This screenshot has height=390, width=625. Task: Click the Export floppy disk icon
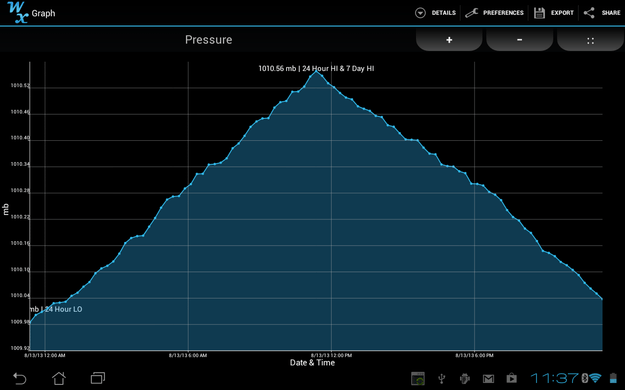(539, 13)
